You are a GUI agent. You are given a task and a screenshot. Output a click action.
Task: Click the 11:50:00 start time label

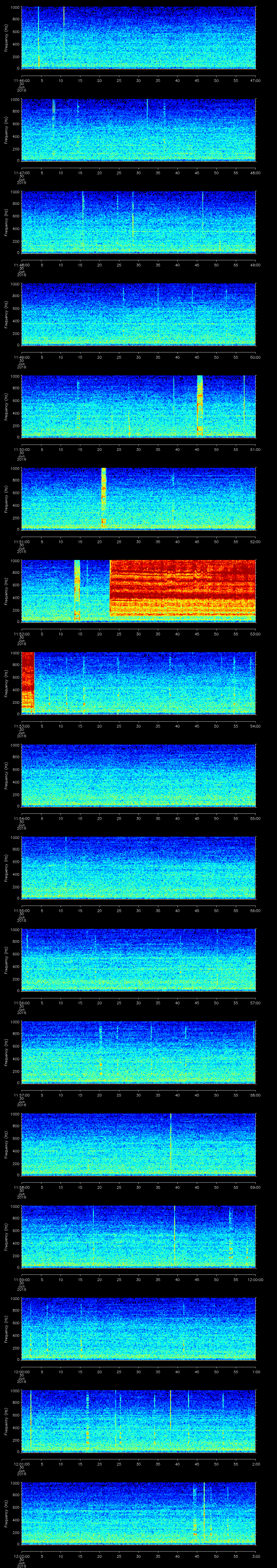coord(21,450)
